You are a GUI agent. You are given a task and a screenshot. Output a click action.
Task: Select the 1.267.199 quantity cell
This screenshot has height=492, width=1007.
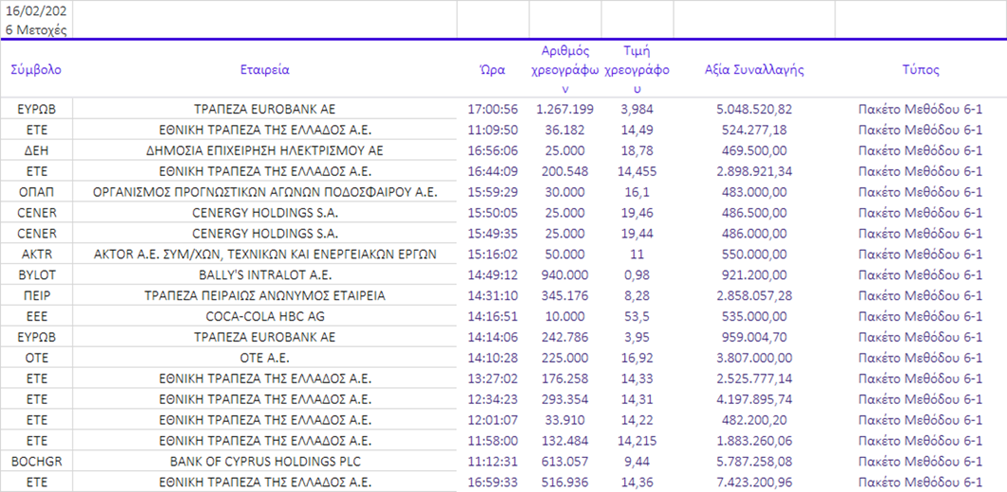[x=565, y=109]
